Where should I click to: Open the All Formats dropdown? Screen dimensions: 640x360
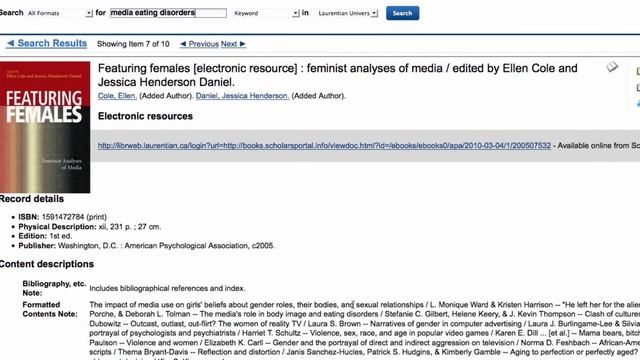coord(60,13)
